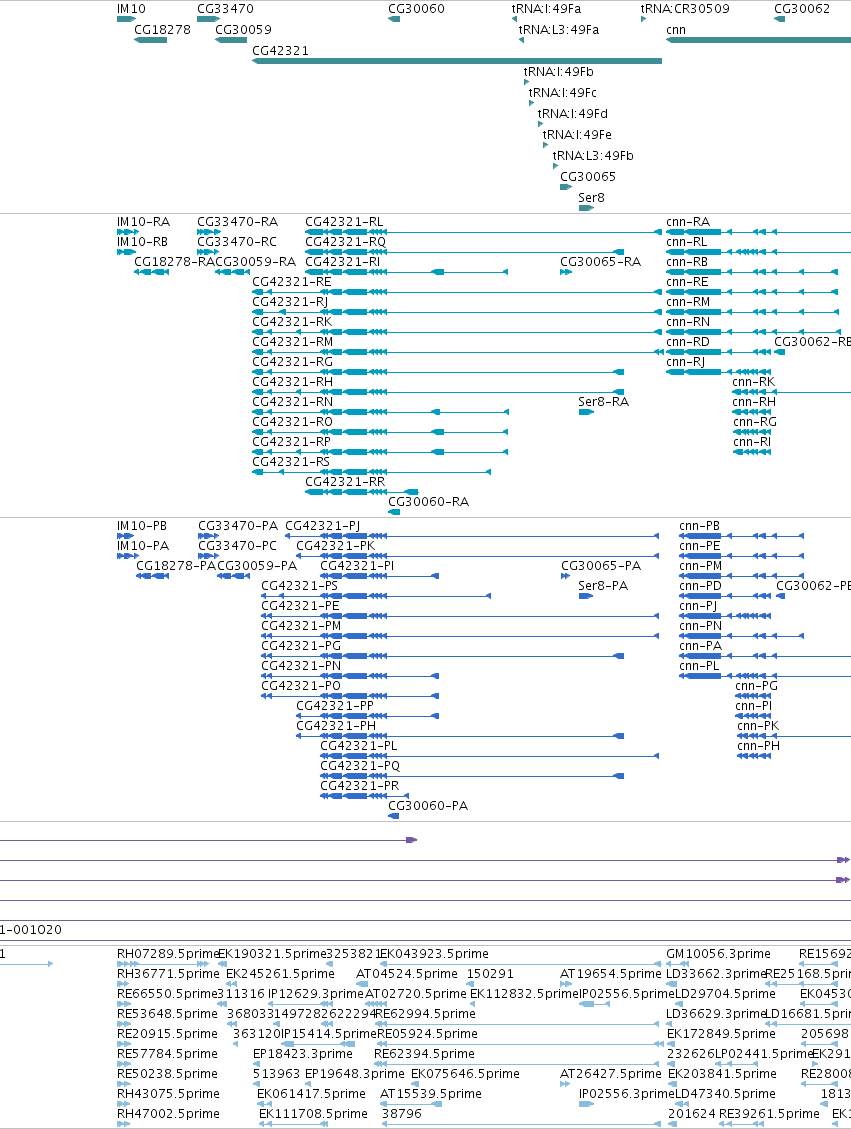
Task: Select the CG42321-RQ transcript label
Action: tap(346, 242)
